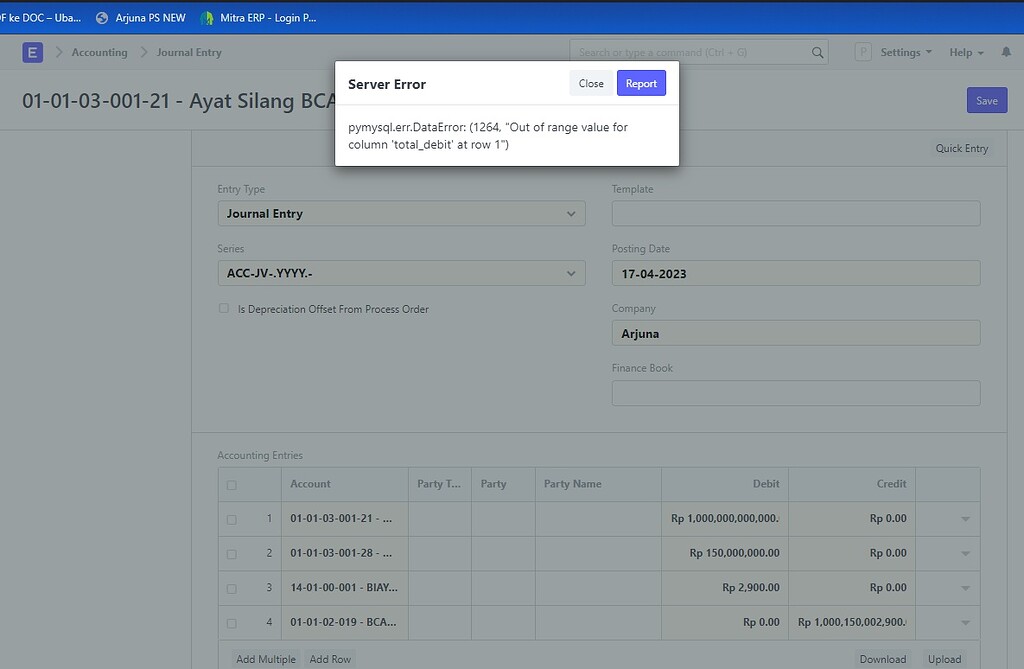Enable Is Depreciation Offset From Process Order
Image resolution: width=1024 pixels, height=669 pixels.
pos(224,308)
